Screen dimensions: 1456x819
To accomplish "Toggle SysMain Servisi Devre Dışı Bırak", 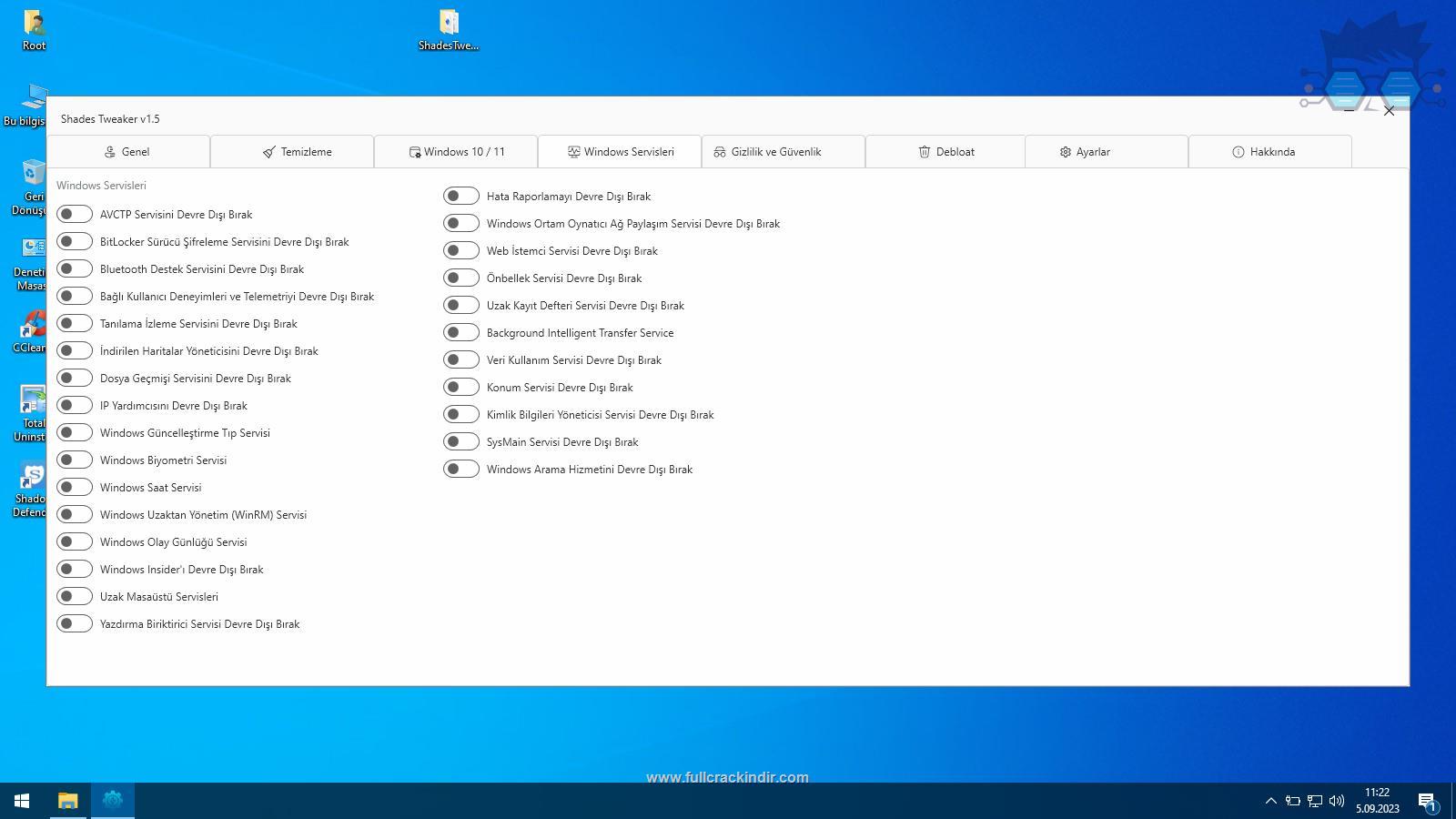I will [x=461, y=441].
